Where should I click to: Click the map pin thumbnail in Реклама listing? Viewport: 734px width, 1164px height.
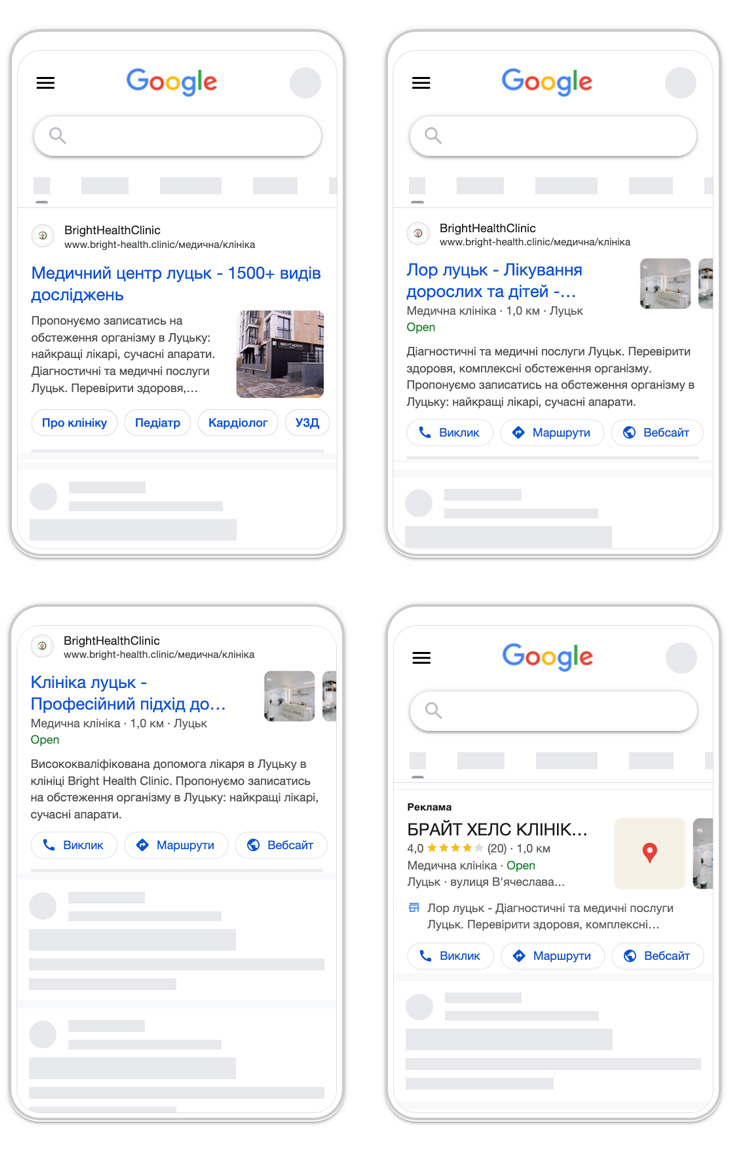coord(649,853)
